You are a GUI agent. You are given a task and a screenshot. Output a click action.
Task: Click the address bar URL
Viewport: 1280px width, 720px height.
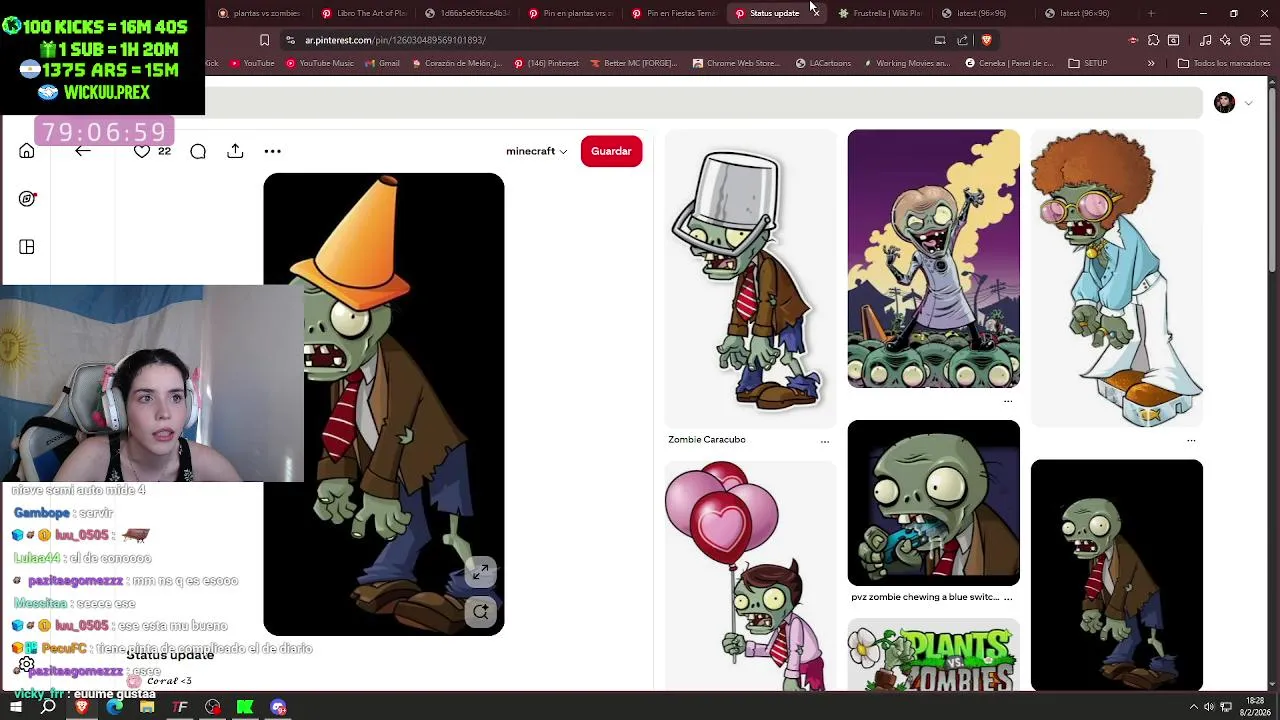[395, 40]
